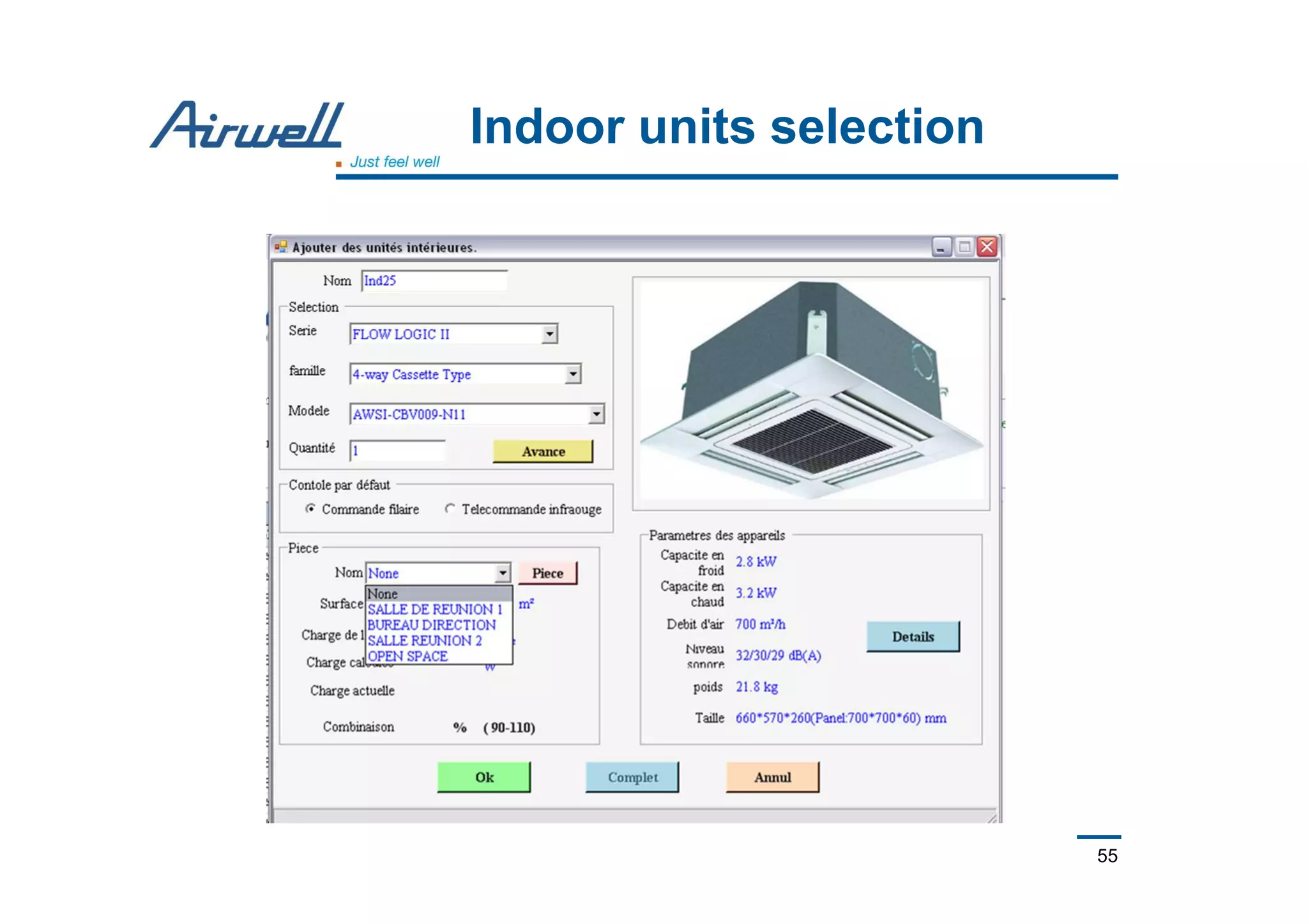The width and height of the screenshot is (1308, 924).
Task: Maximize the Ajouter des unités intérieures window
Action: click(964, 246)
